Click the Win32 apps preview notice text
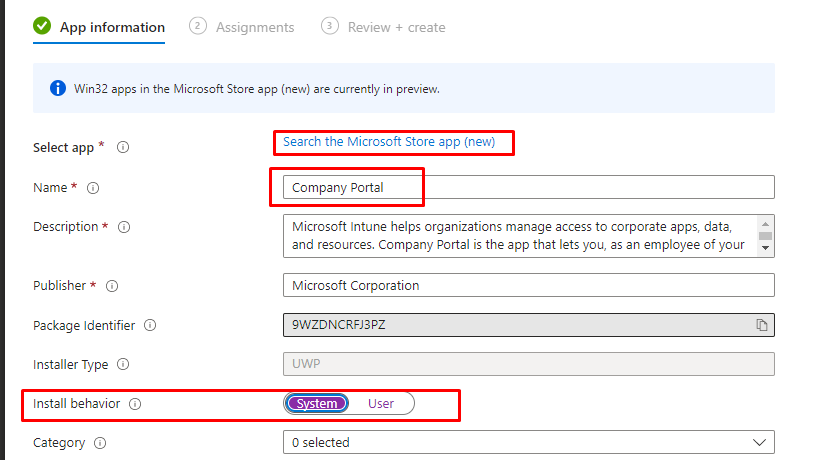 (x=256, y=89)
